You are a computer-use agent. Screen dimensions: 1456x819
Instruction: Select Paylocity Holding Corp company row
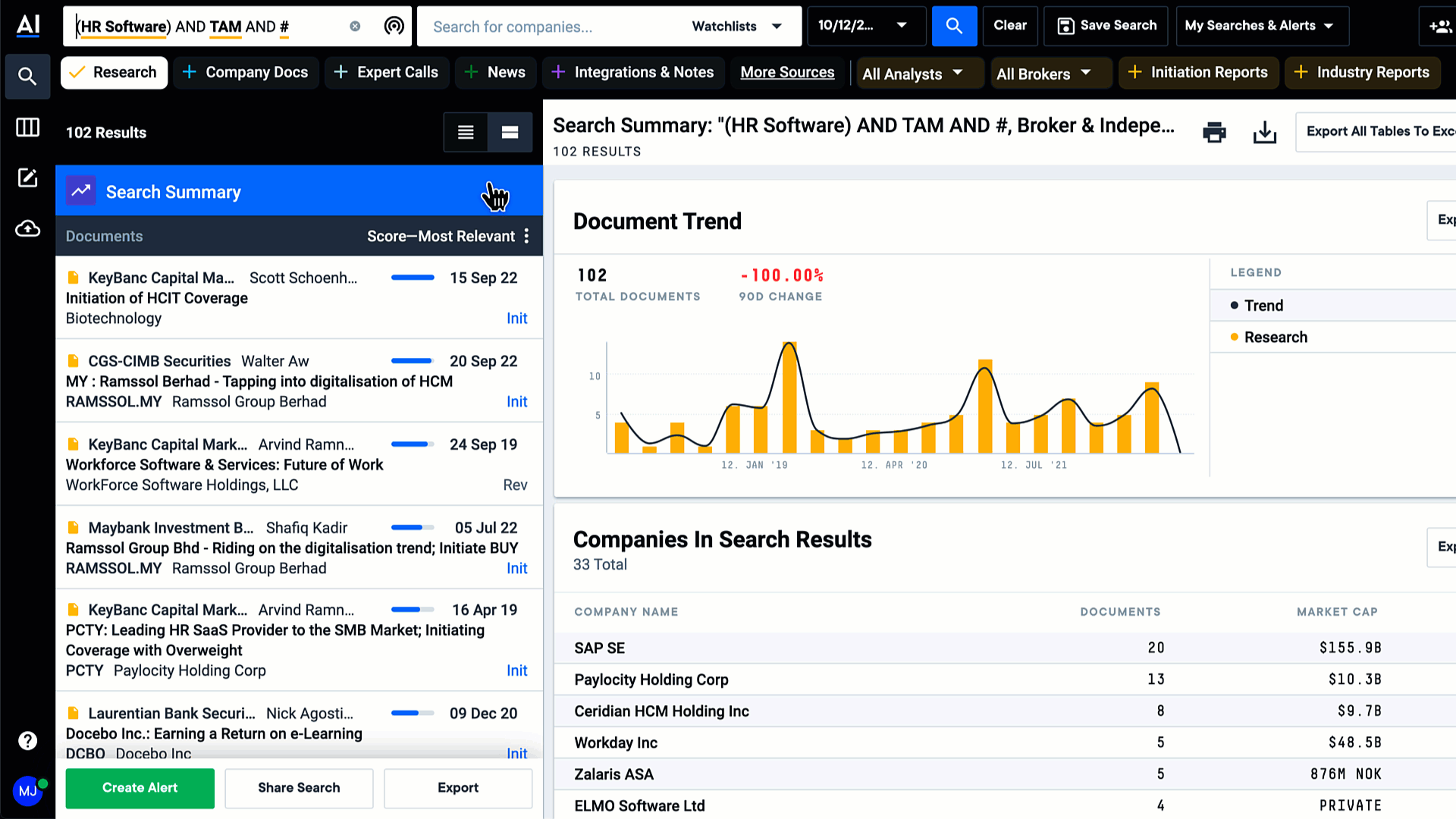point(1005,679)
